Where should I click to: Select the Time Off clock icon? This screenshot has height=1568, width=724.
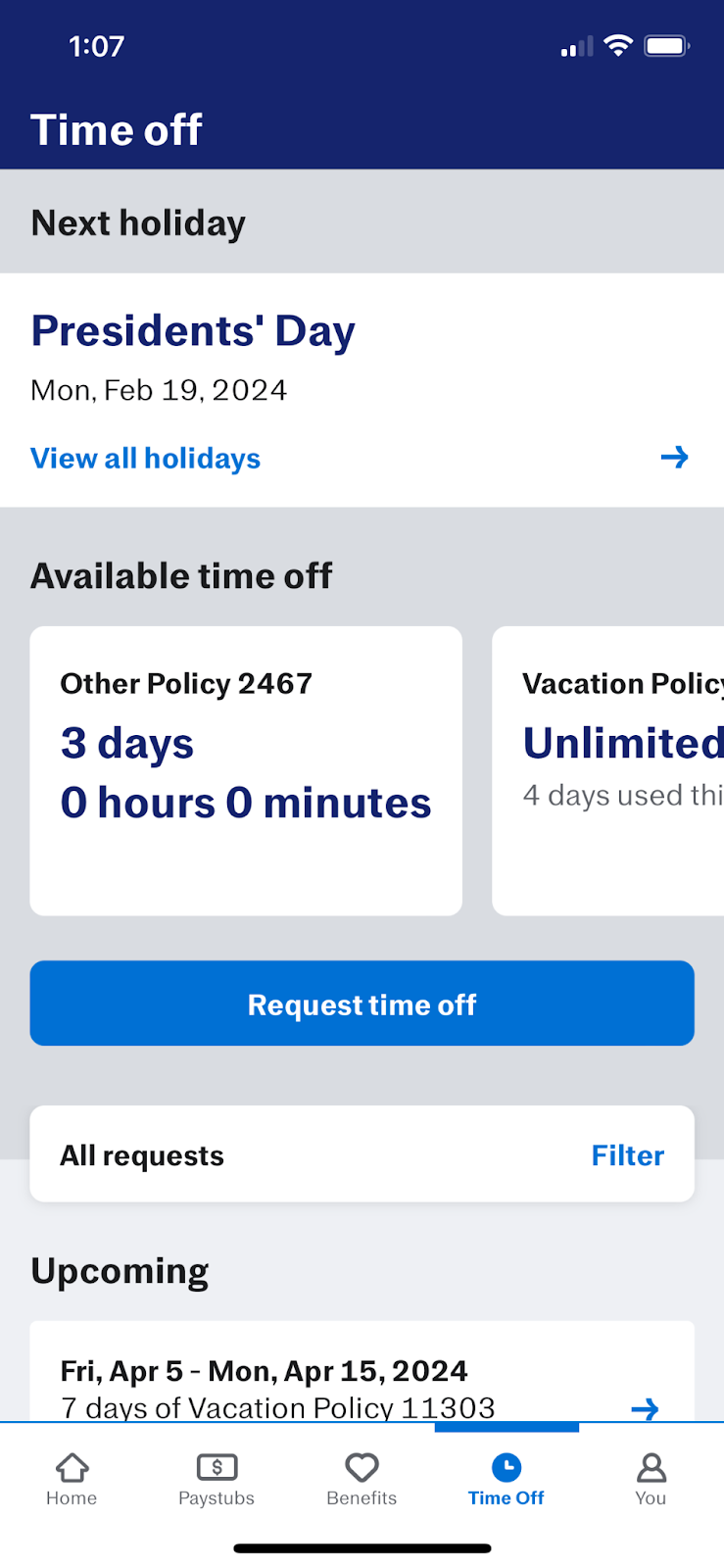coord(506,1467)
